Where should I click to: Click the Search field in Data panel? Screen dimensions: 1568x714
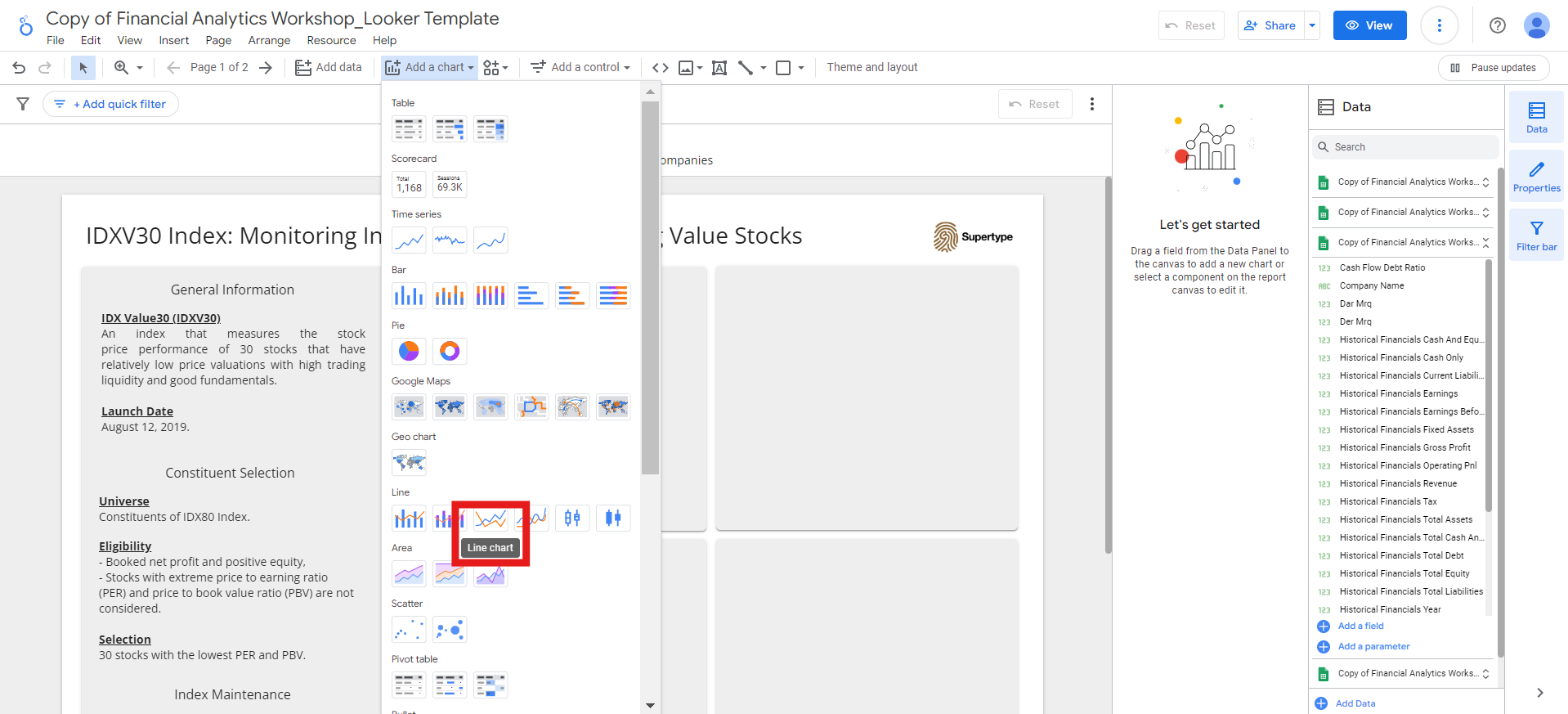point(1405,147)
